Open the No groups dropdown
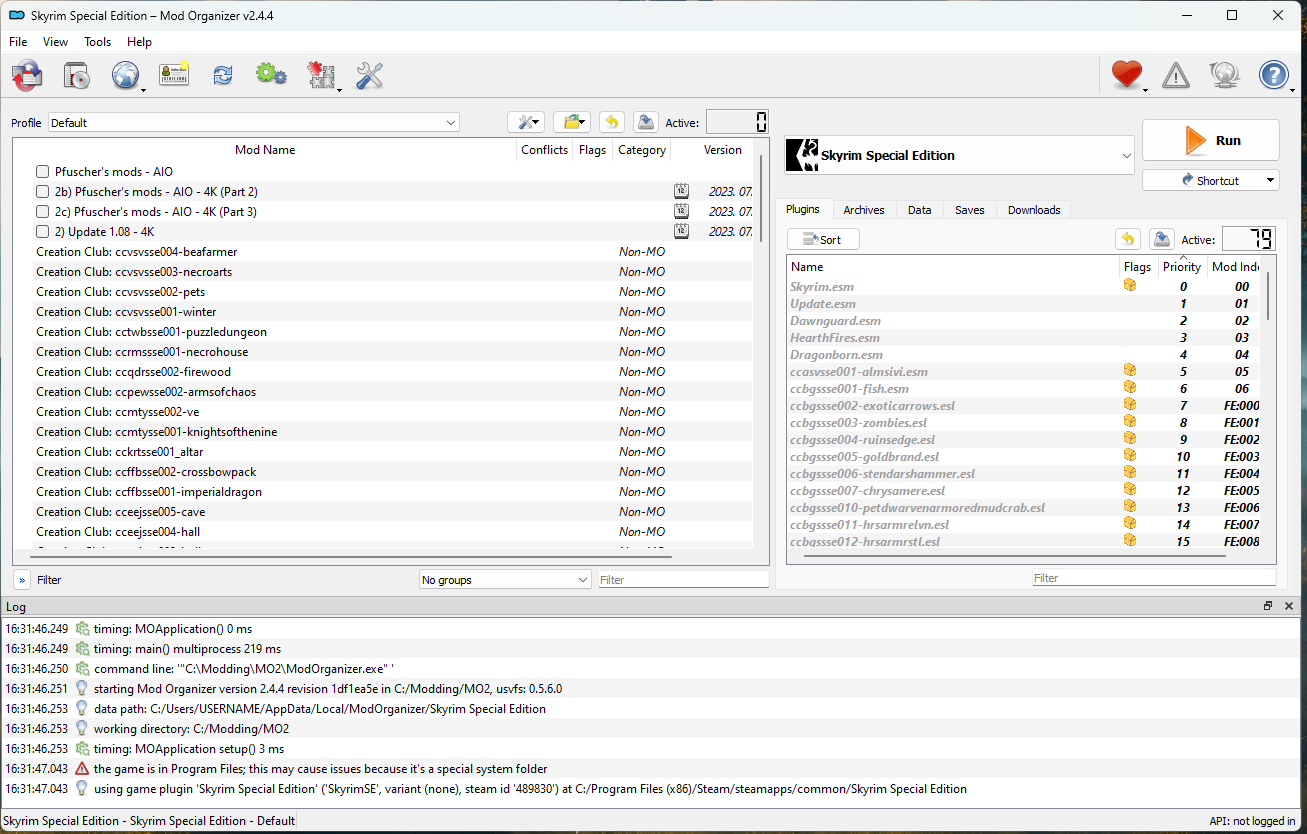The width and height of the screenshot is (1307, 834). click(x=505, y=579)
